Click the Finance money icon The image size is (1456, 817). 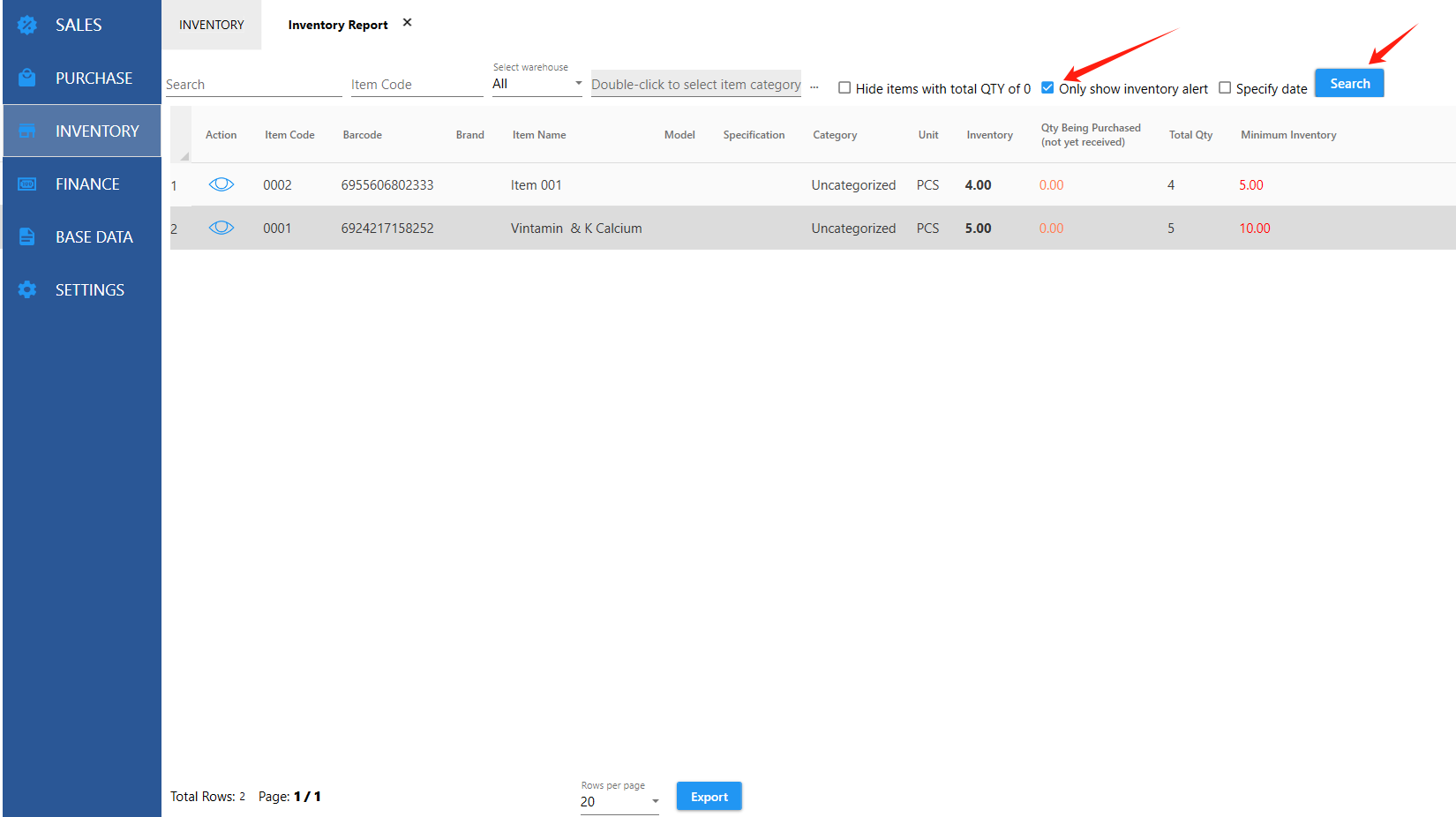[x=27, y=184]
